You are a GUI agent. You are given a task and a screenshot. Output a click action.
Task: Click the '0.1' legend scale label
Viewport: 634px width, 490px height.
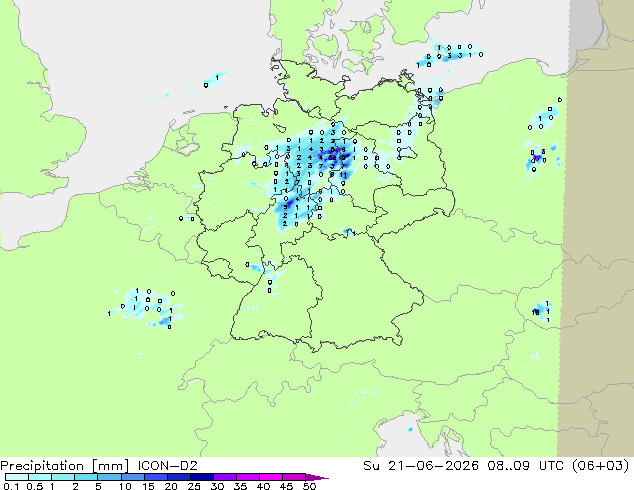tap(11, 486)
